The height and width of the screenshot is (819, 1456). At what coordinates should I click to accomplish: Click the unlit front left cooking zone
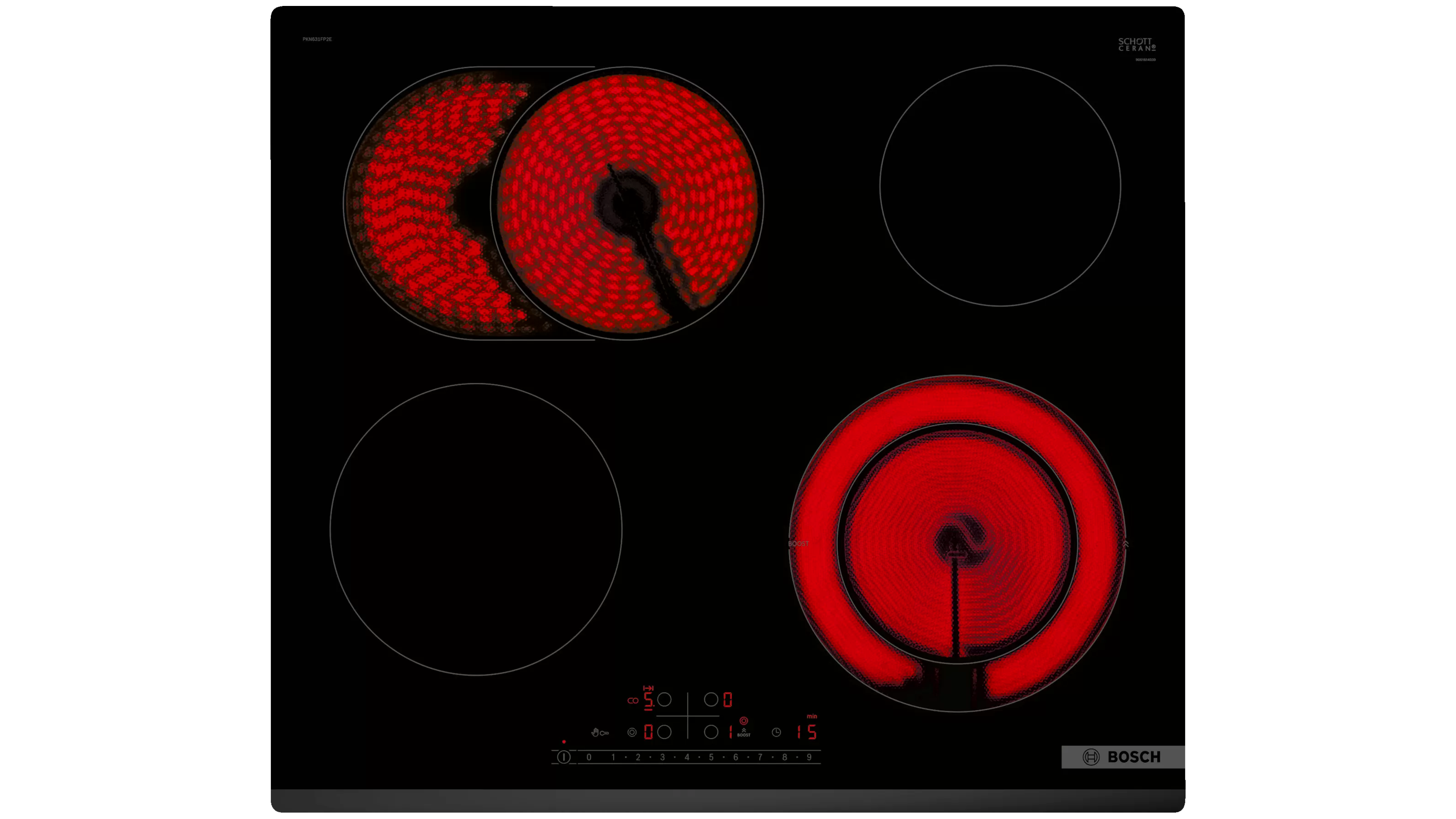[475, 529]
